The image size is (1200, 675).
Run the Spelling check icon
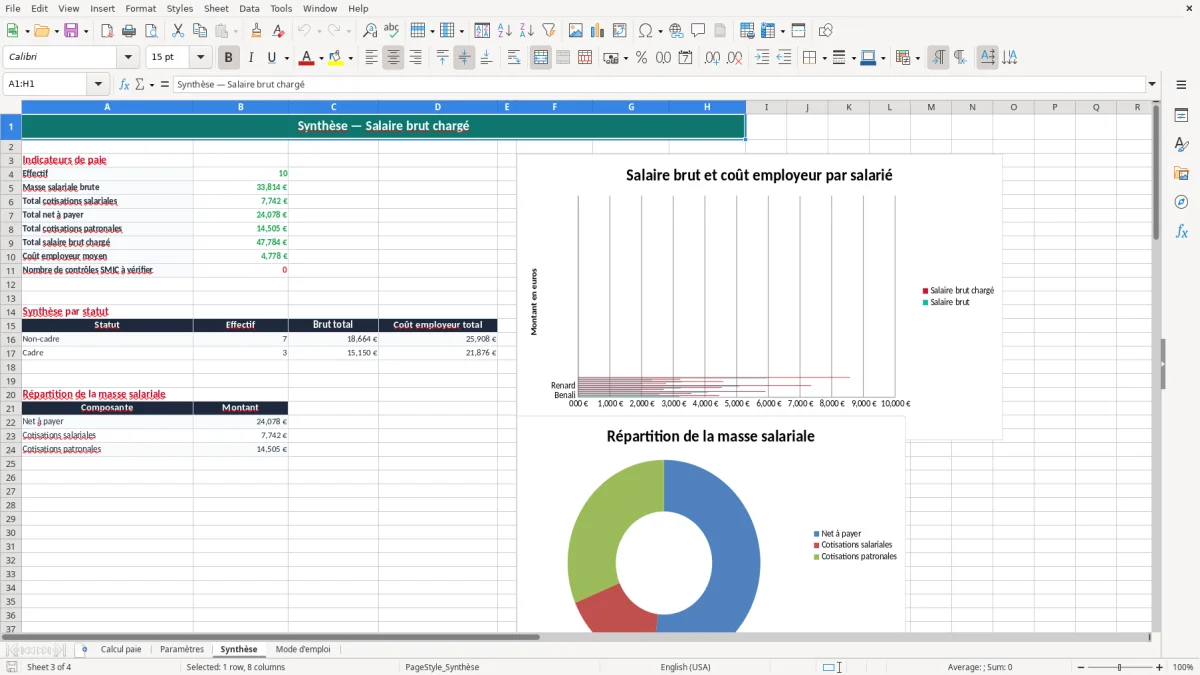[392, 31]
